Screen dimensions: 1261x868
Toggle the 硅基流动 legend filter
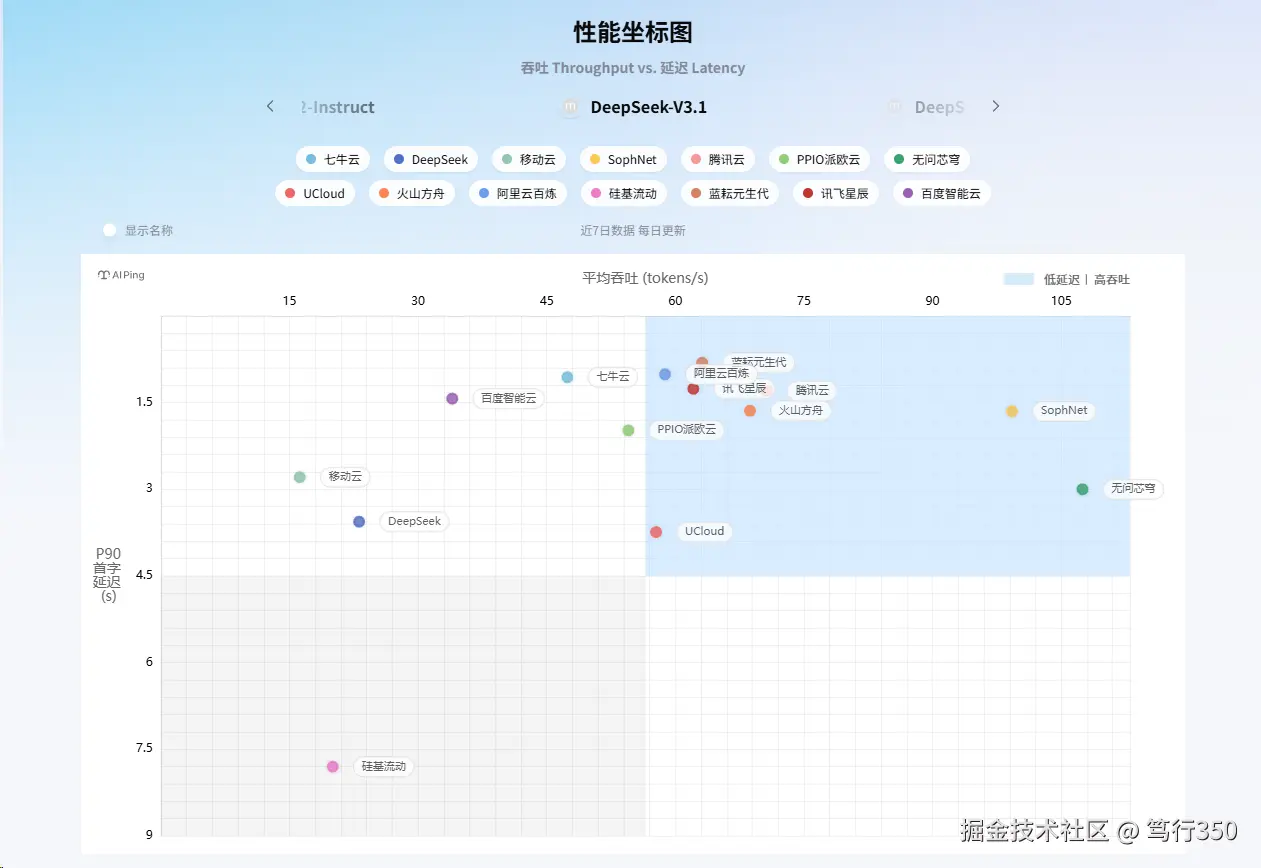(x=624, y=193)
